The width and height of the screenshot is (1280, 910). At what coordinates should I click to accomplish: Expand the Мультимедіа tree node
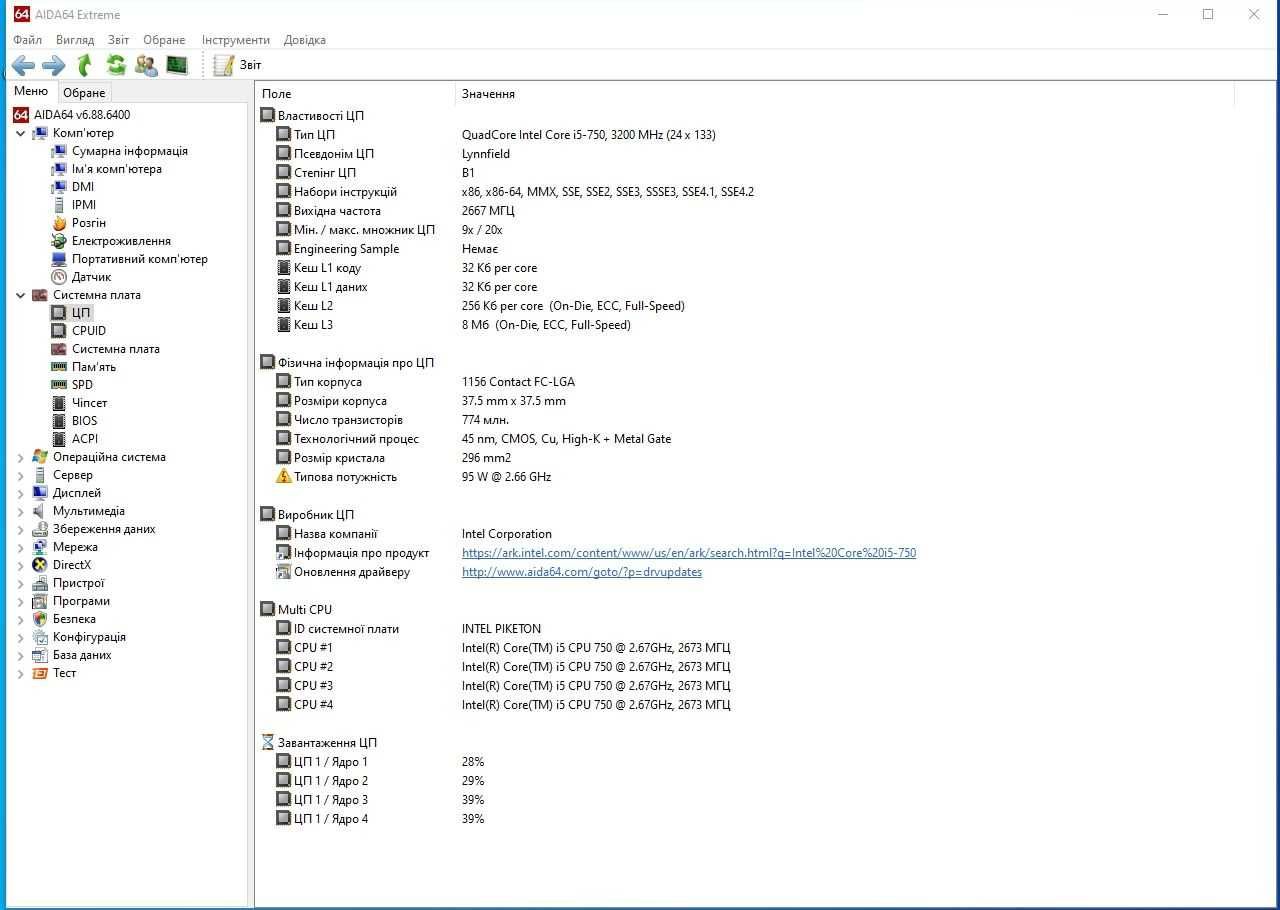point(20,511)
